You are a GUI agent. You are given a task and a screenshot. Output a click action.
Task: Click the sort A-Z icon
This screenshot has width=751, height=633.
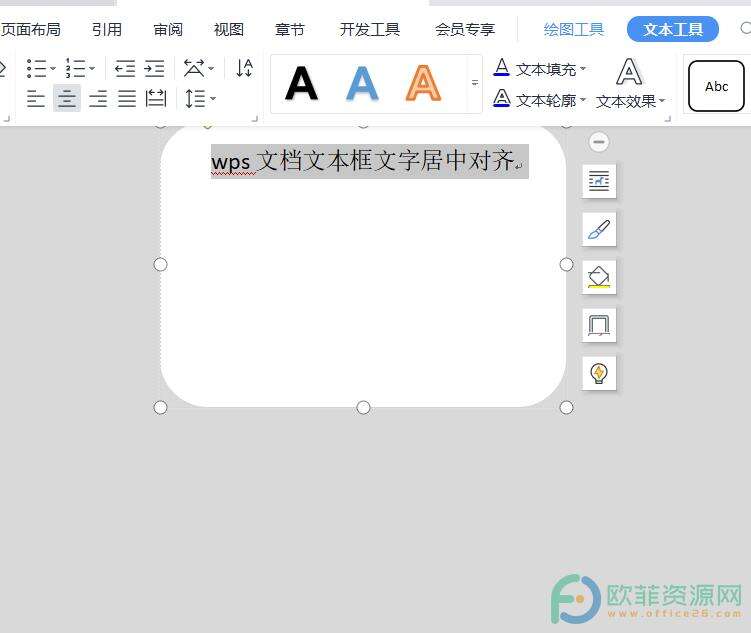coord(244,68)
